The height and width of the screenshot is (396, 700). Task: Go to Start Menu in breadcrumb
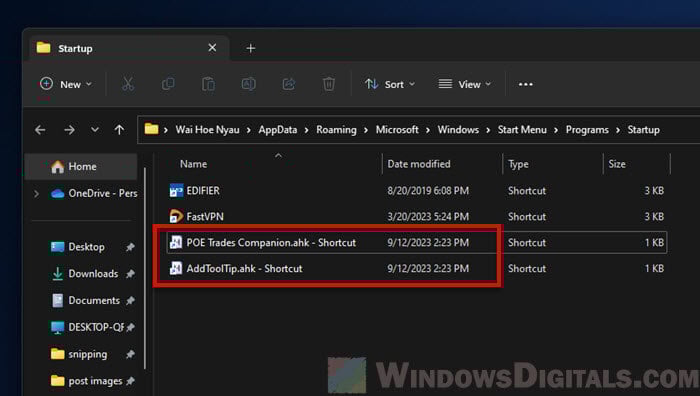522,129
